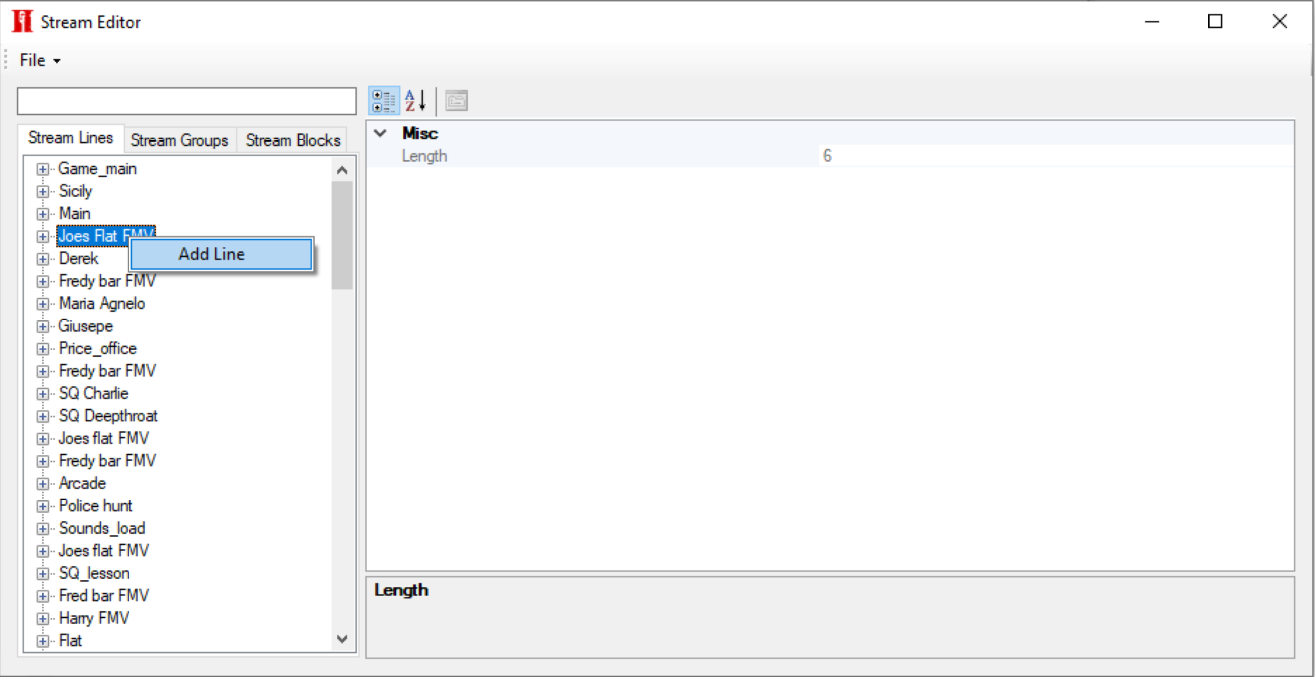The width and height of the screenshot is (1315, 677).
Task: Click the tree scrollbar up arrow
Action: pos(342,170)
